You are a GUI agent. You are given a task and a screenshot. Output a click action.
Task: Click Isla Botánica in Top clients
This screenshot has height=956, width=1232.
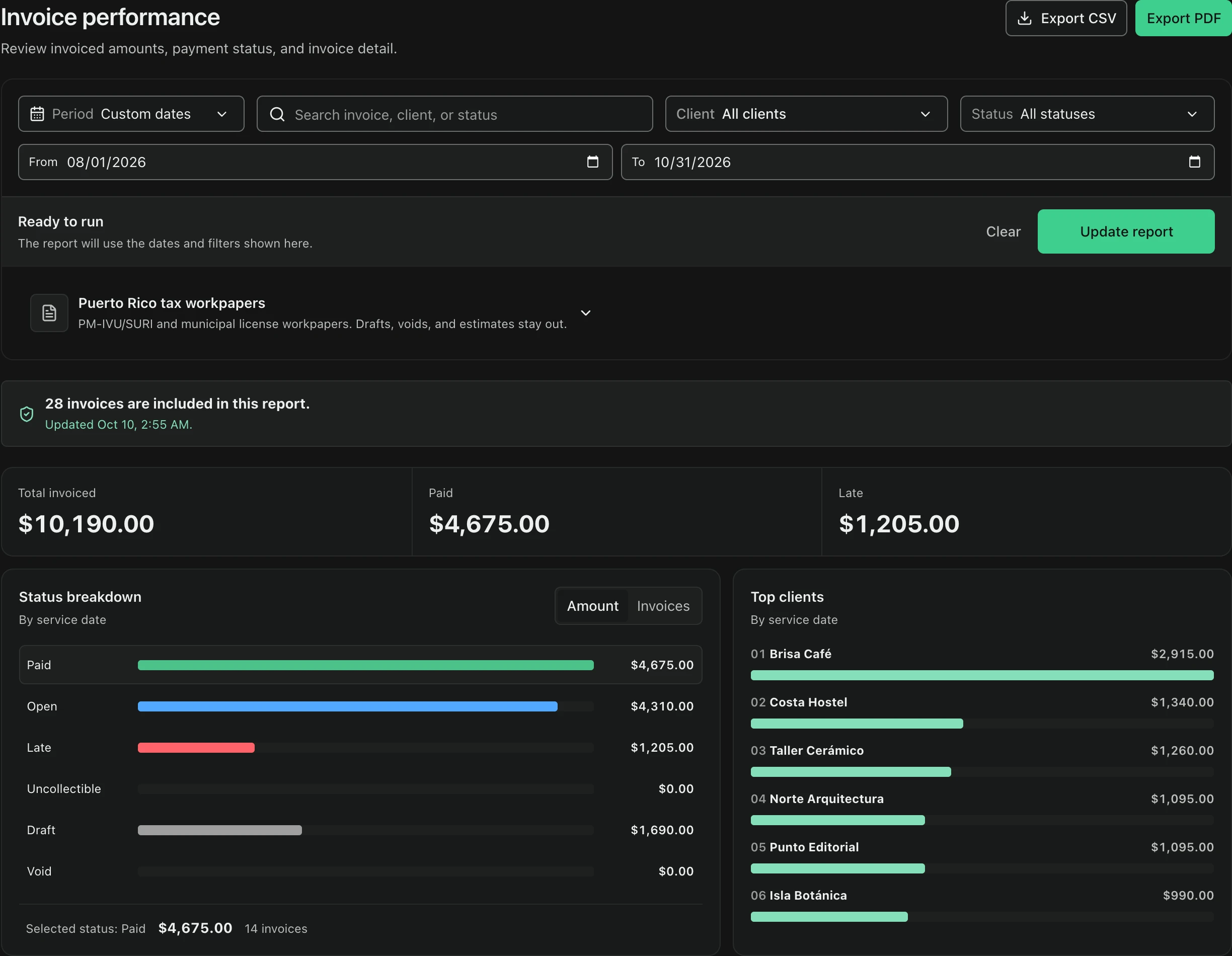(808, 896)
